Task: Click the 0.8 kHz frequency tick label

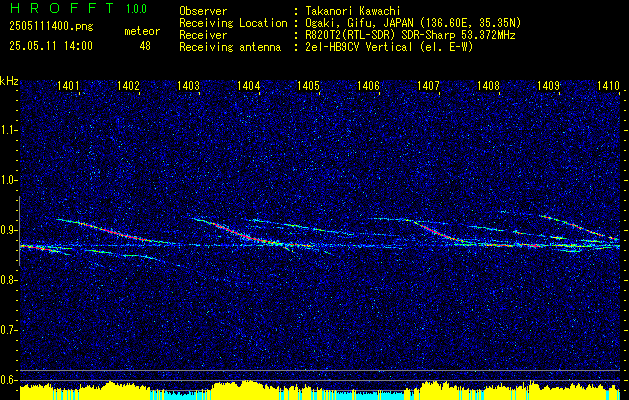Action: (7, 280)
